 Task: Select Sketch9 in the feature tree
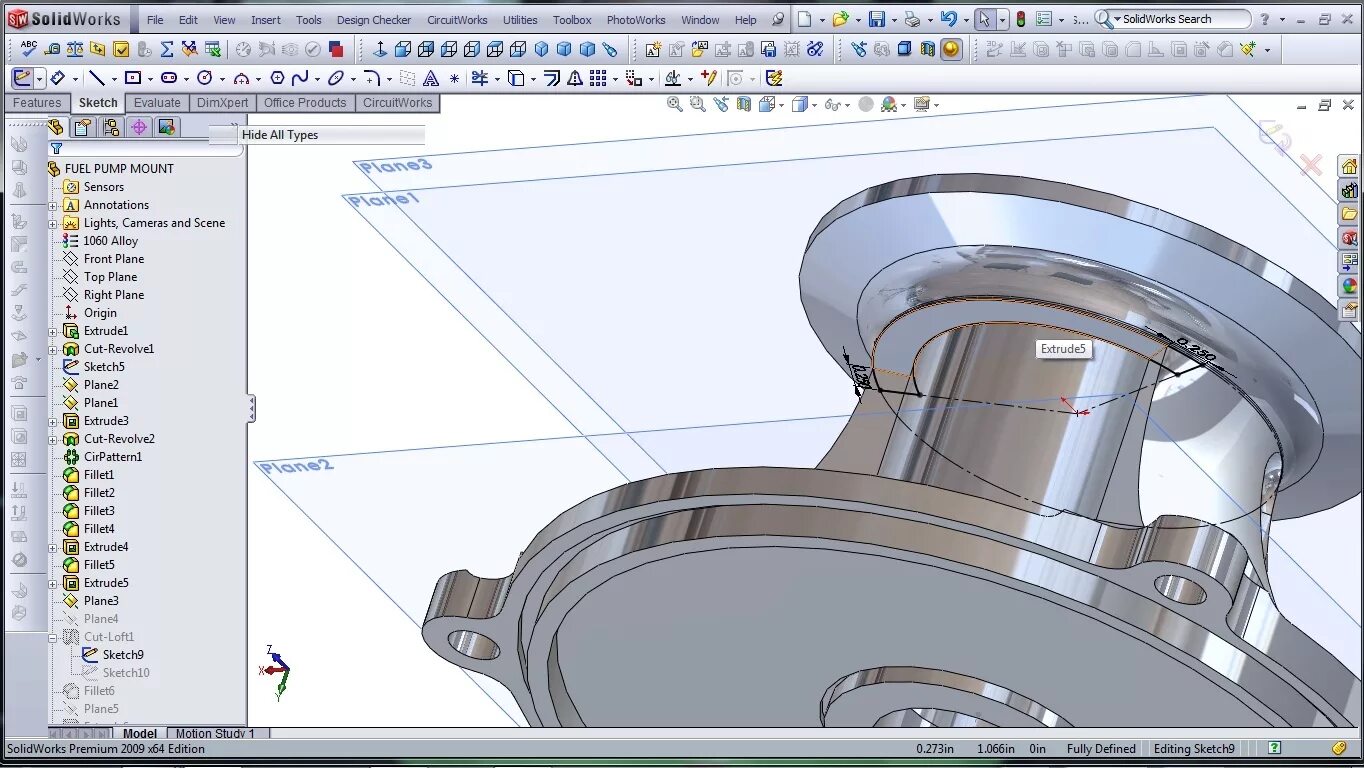[122, 655]
